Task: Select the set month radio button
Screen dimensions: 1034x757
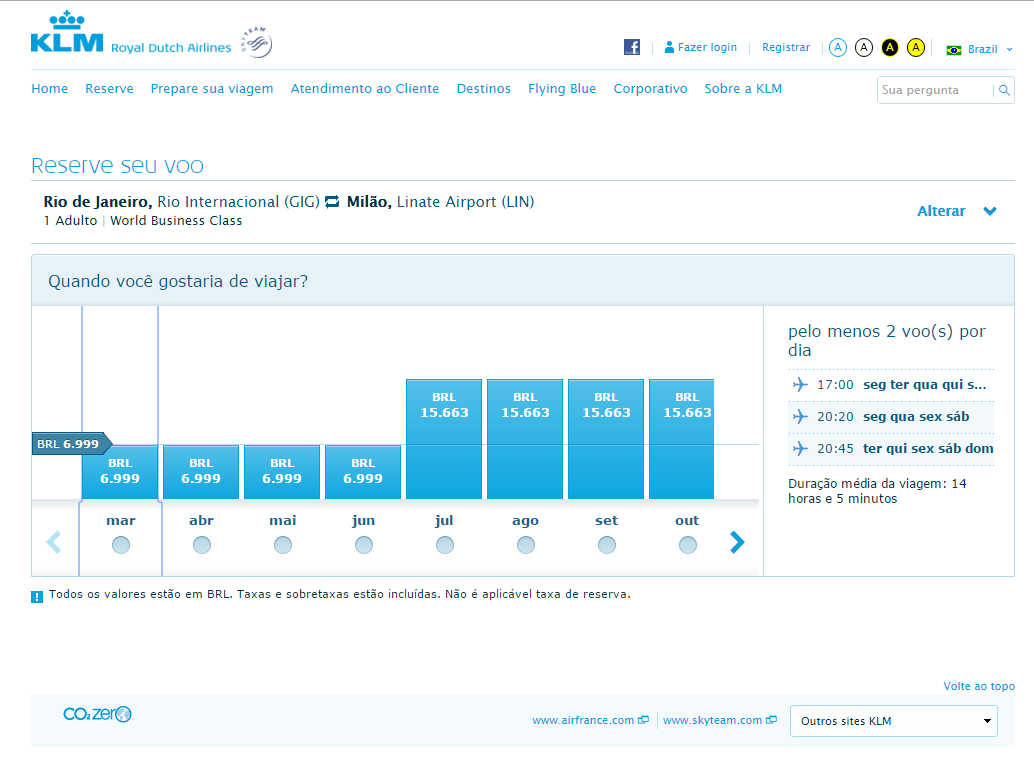Action: [607, 545]
